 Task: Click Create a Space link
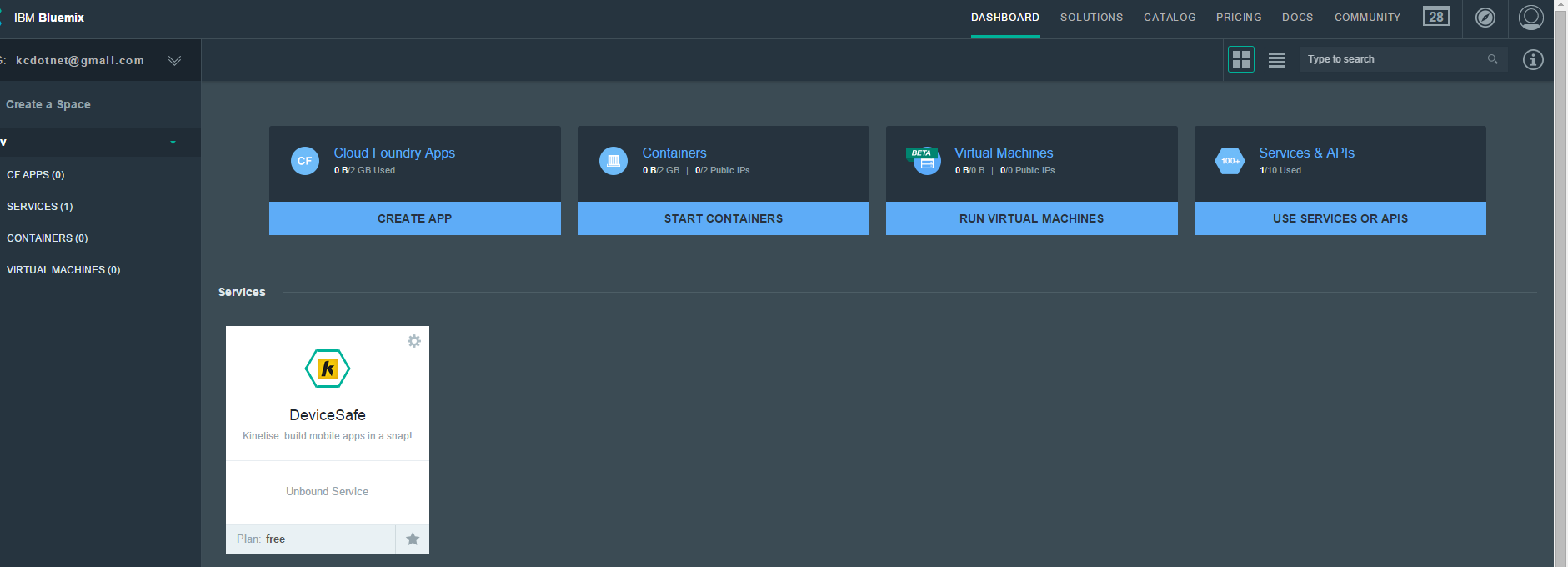48,104
